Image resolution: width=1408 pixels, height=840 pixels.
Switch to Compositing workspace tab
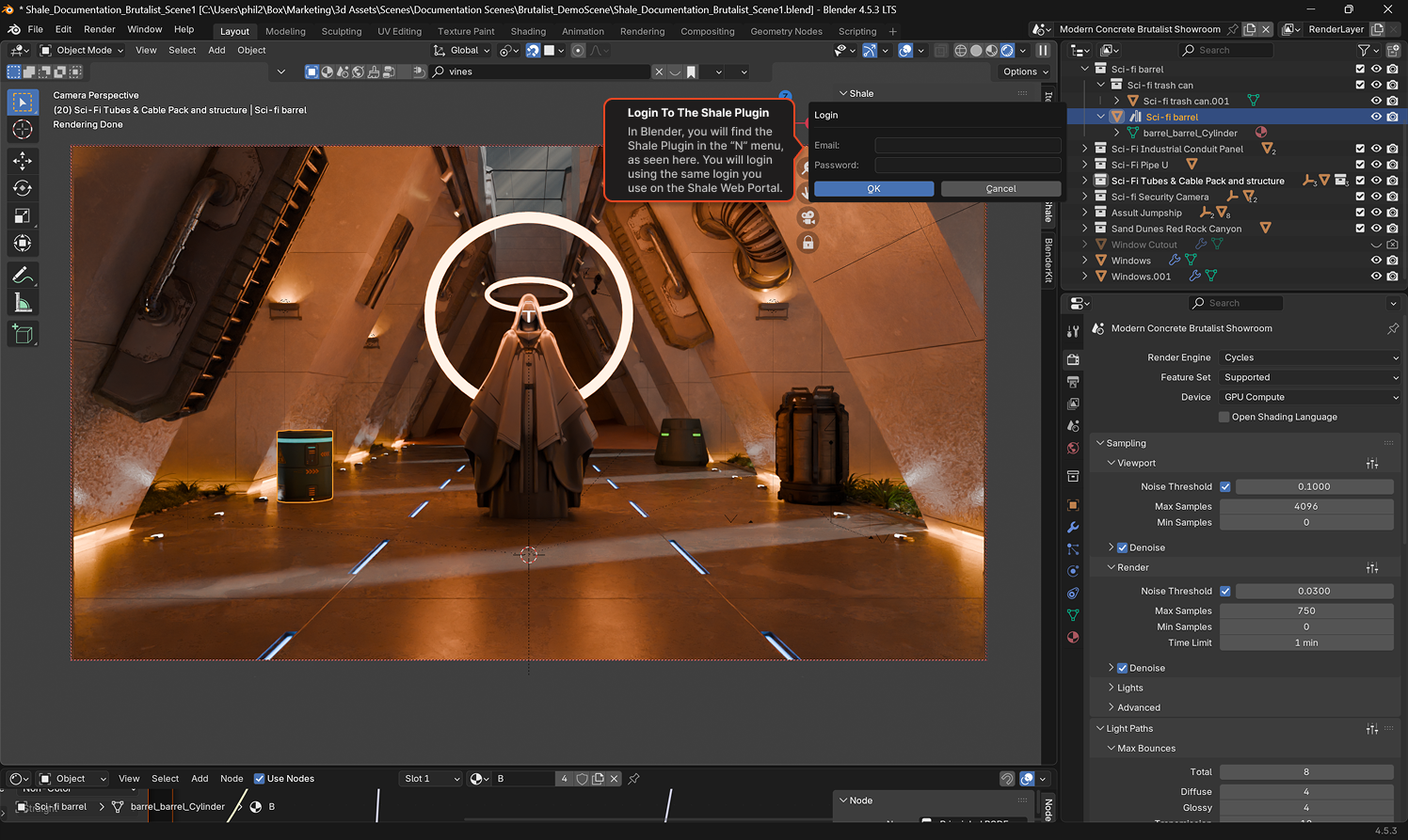point(707,31)
